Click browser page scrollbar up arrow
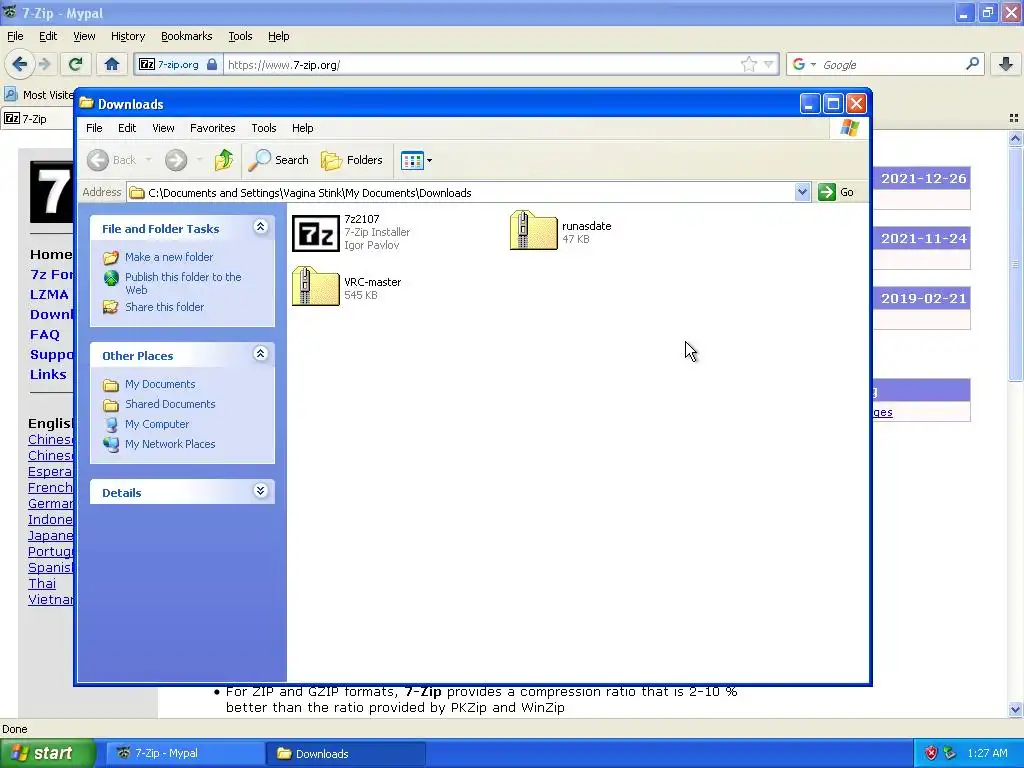The width and height of the screenshot is (1024, 768). tap(1015, 138)
